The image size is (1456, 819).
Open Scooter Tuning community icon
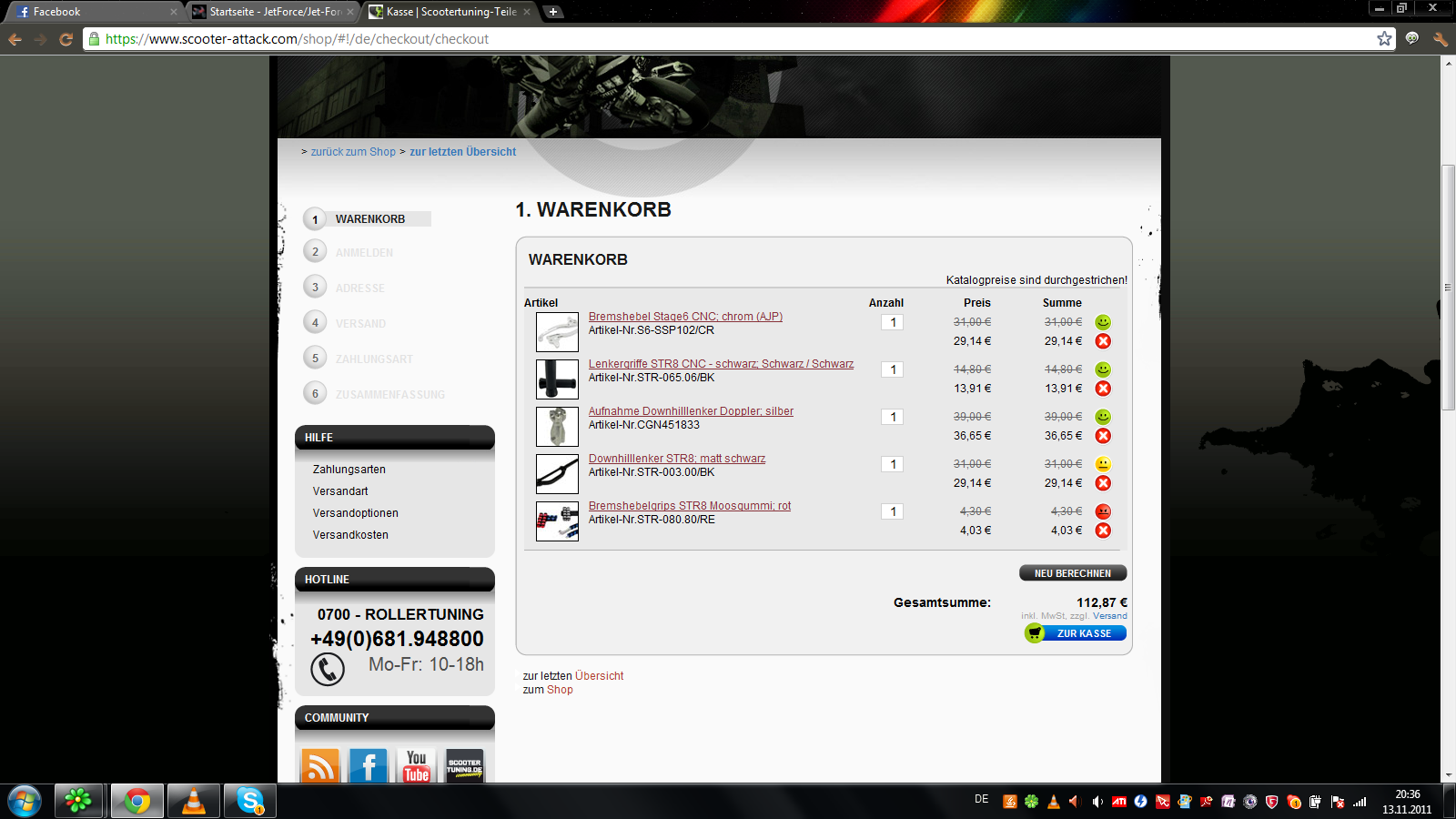click(x=465, y=765)
